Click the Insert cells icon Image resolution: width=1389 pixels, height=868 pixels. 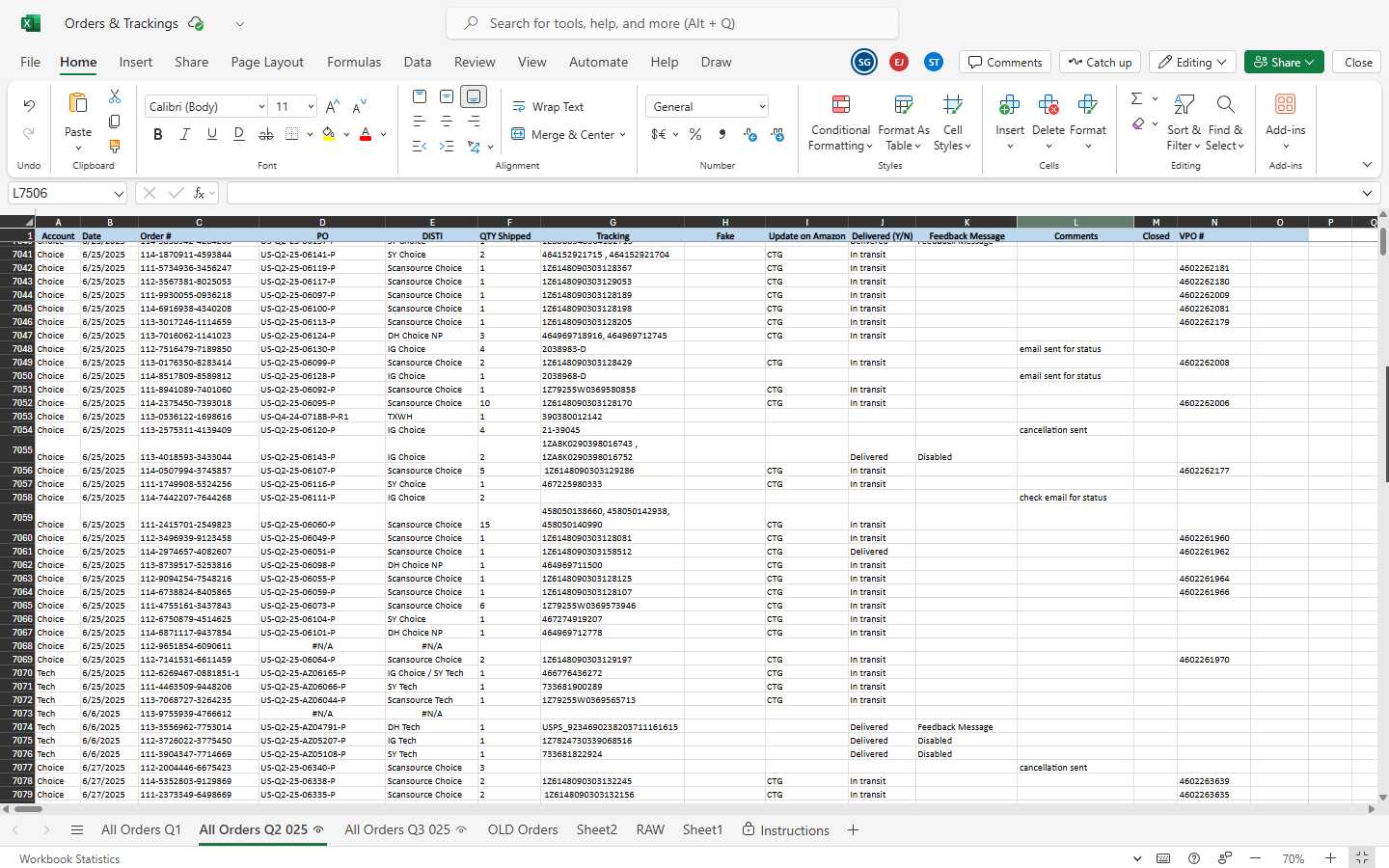[1010, 104]
